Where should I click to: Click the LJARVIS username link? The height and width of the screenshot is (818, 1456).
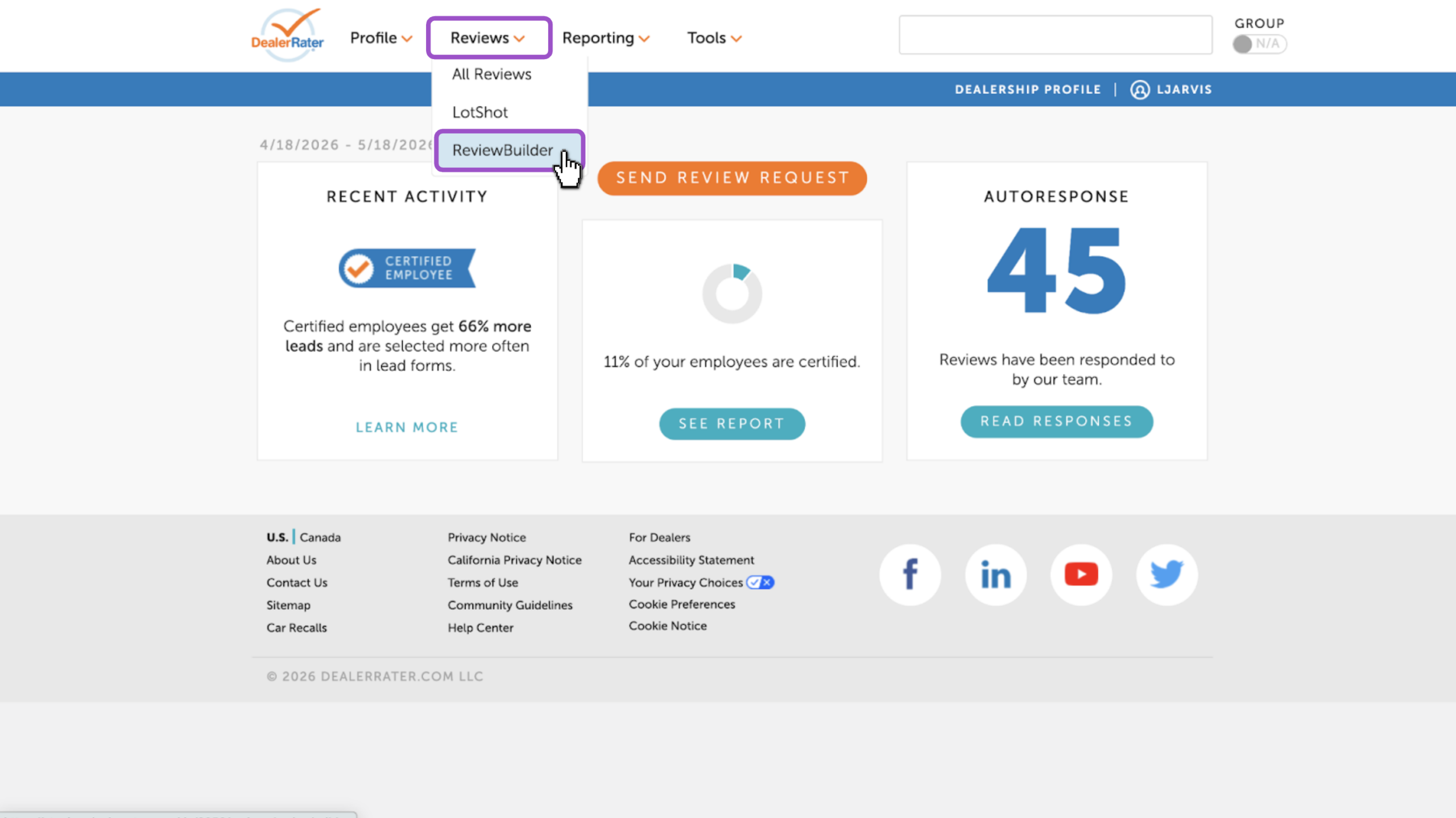pyautogui.click(x=1184, y=89)
